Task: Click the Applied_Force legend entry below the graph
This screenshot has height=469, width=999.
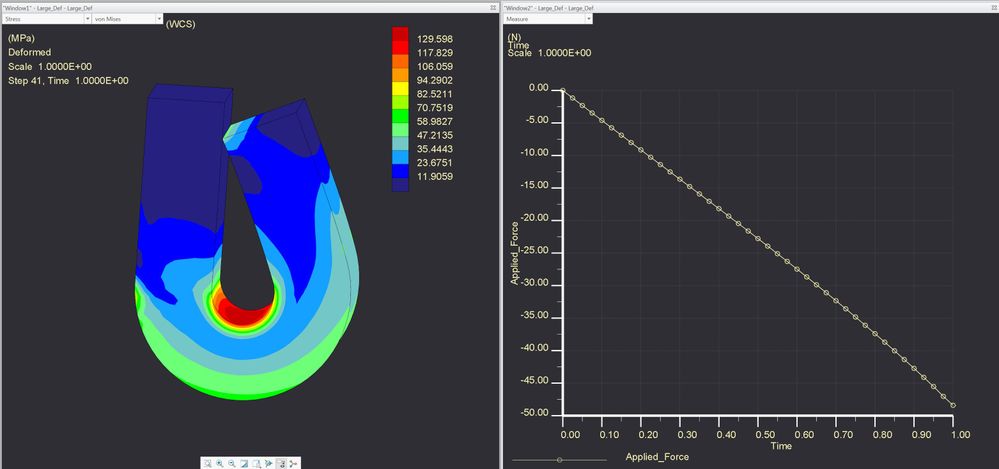Action: coord(657,457)
